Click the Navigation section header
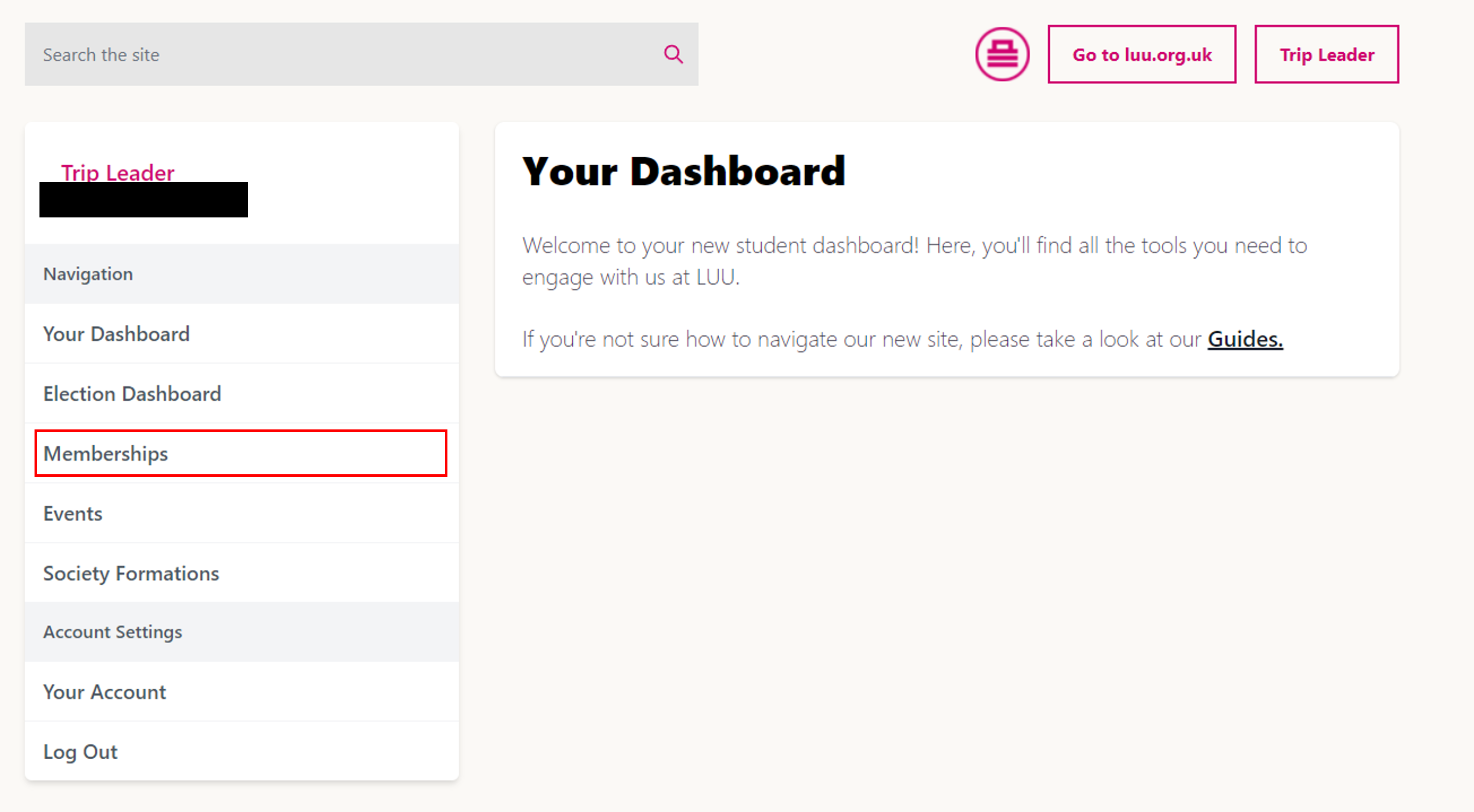This screenshot has height=812, width=1474. coord(241,274)
